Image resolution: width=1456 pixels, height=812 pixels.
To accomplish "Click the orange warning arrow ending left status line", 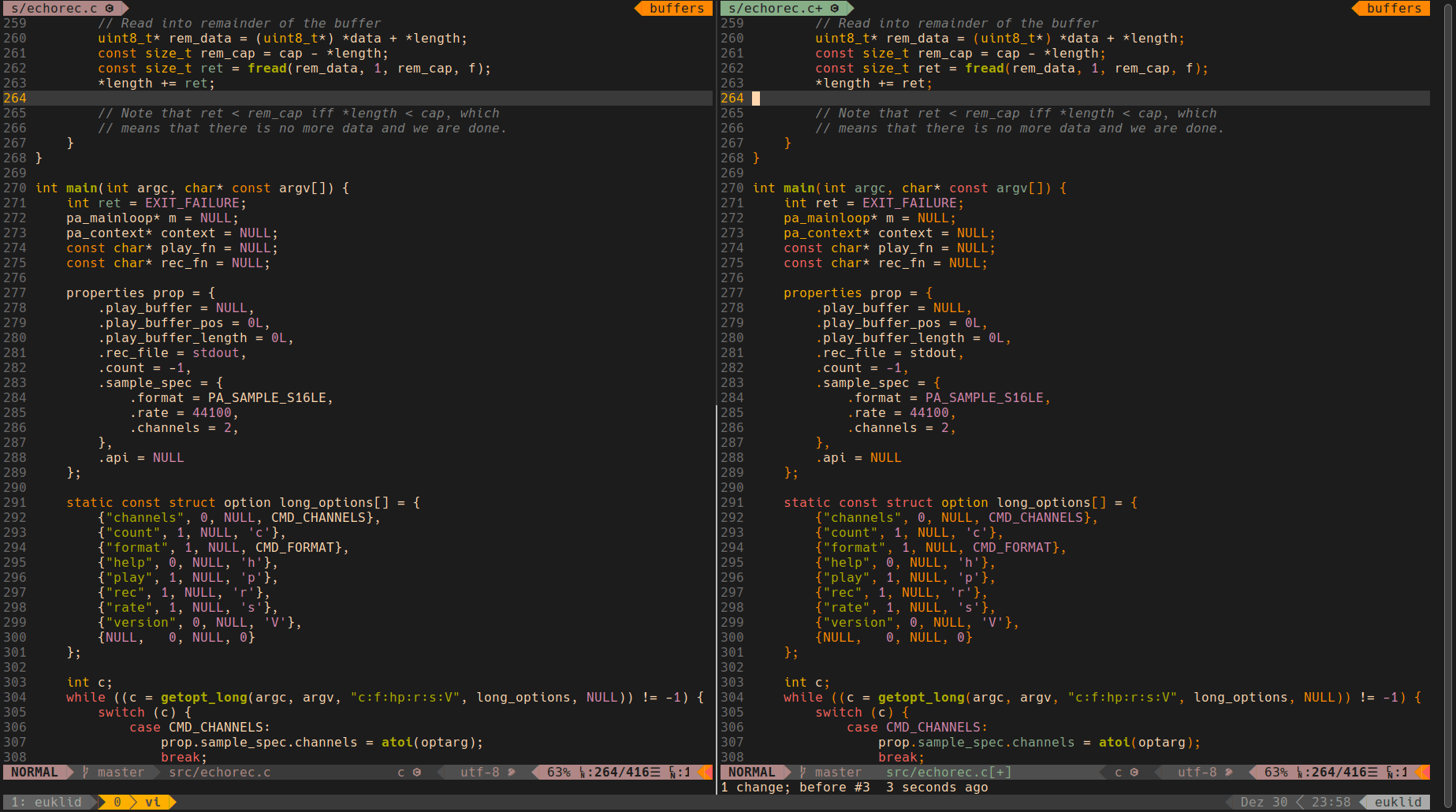I will [706, 773].
